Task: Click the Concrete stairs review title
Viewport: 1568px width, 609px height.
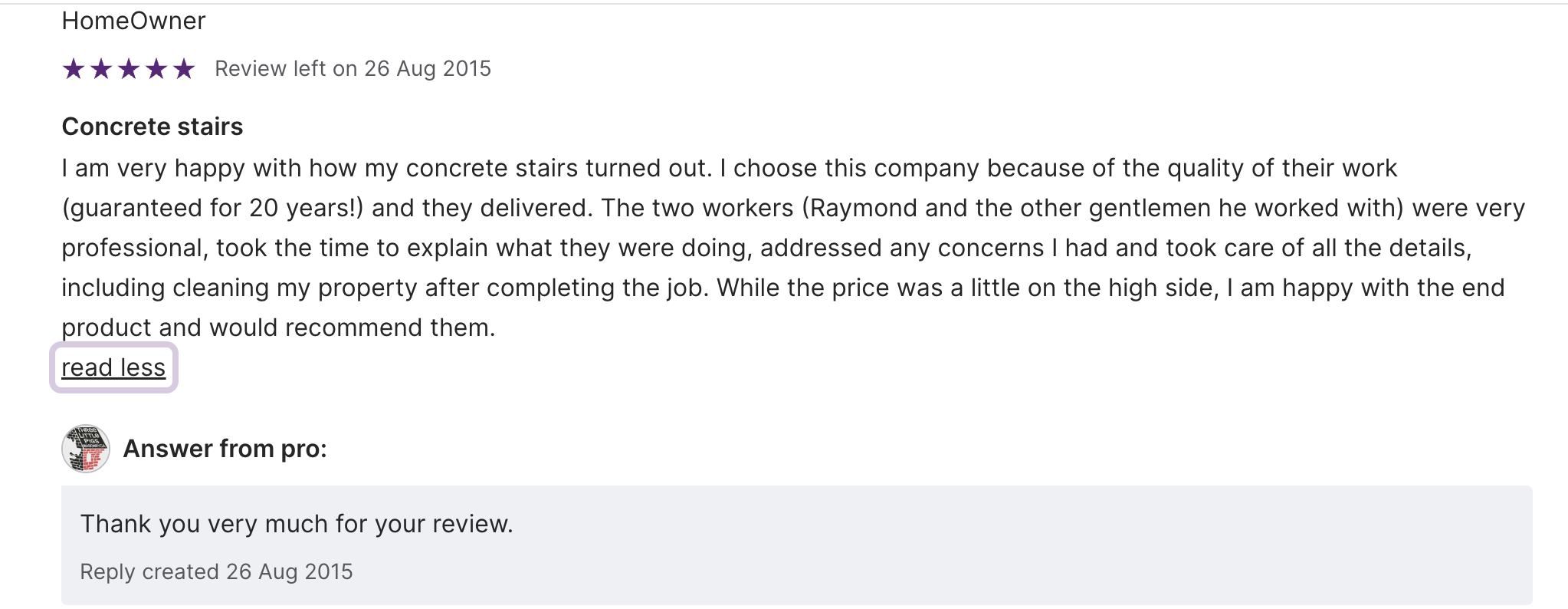Action: pyautogui.click(x=152, y=127)
